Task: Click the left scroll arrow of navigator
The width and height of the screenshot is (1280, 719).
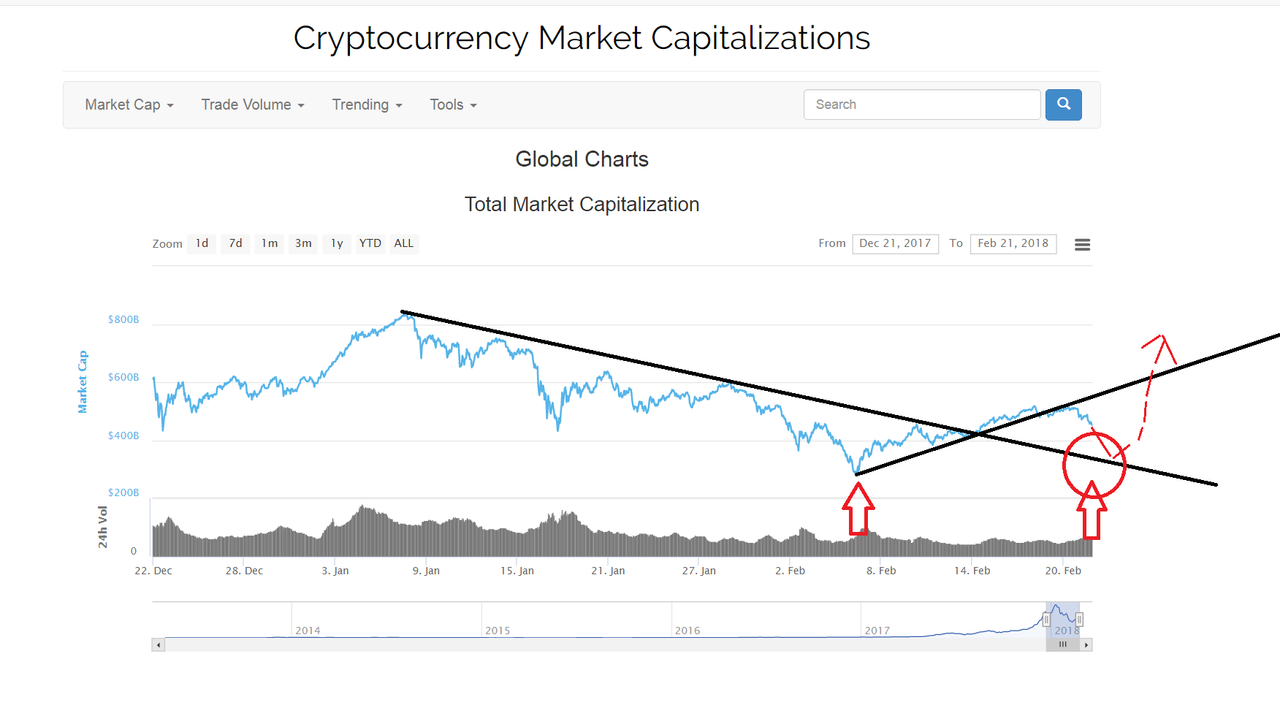Action: pyautogui.click(x=157, y=645)
